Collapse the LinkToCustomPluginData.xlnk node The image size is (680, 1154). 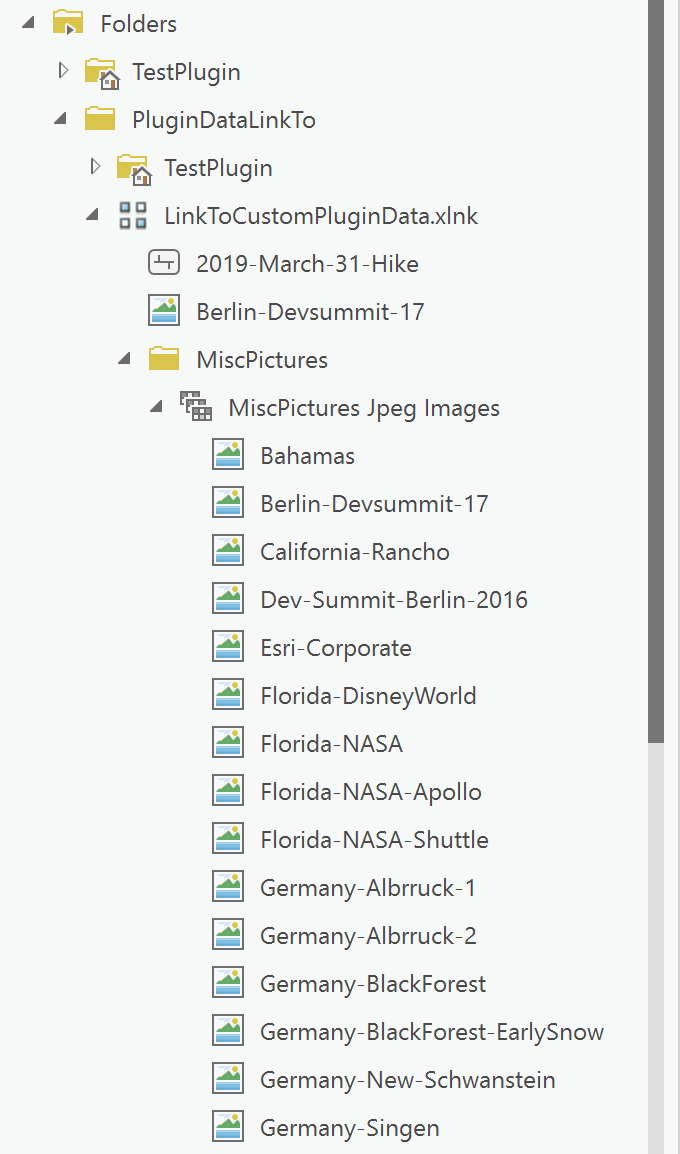point(92,214)
